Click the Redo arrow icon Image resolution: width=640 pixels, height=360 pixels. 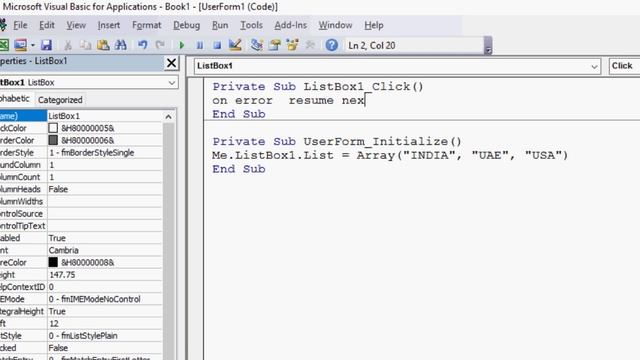(x=160, y=45)
